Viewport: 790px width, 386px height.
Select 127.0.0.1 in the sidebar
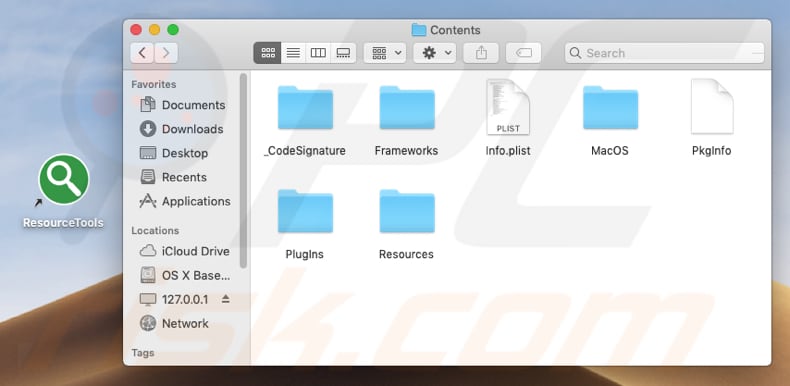coord(174,299)
